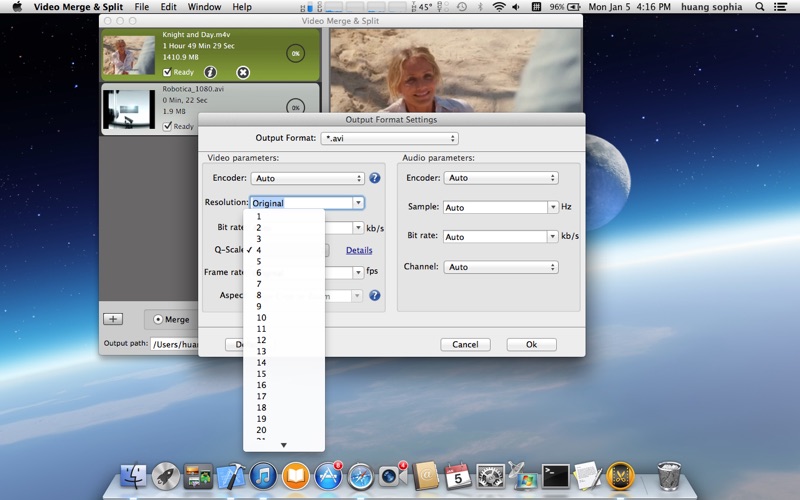Image resolution: width=800 pixels, height=500 pixels.
Task: Click the plus add file icon
Action: (113, 319)
